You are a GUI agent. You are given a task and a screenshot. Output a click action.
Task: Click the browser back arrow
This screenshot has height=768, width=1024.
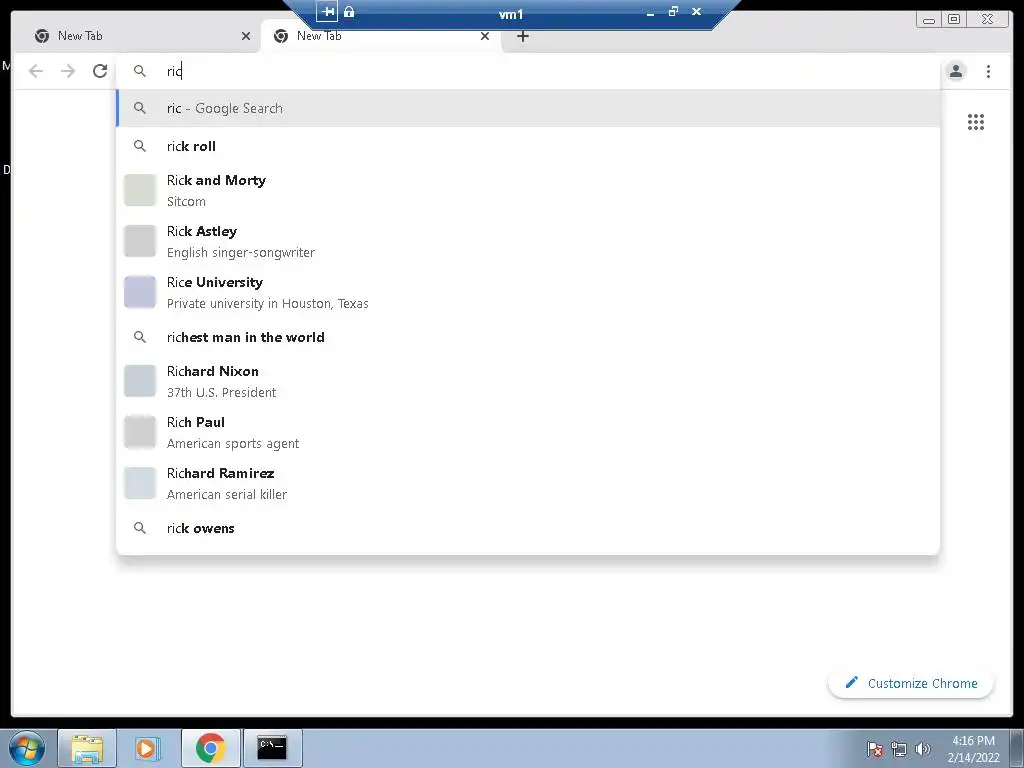(36, 71)
